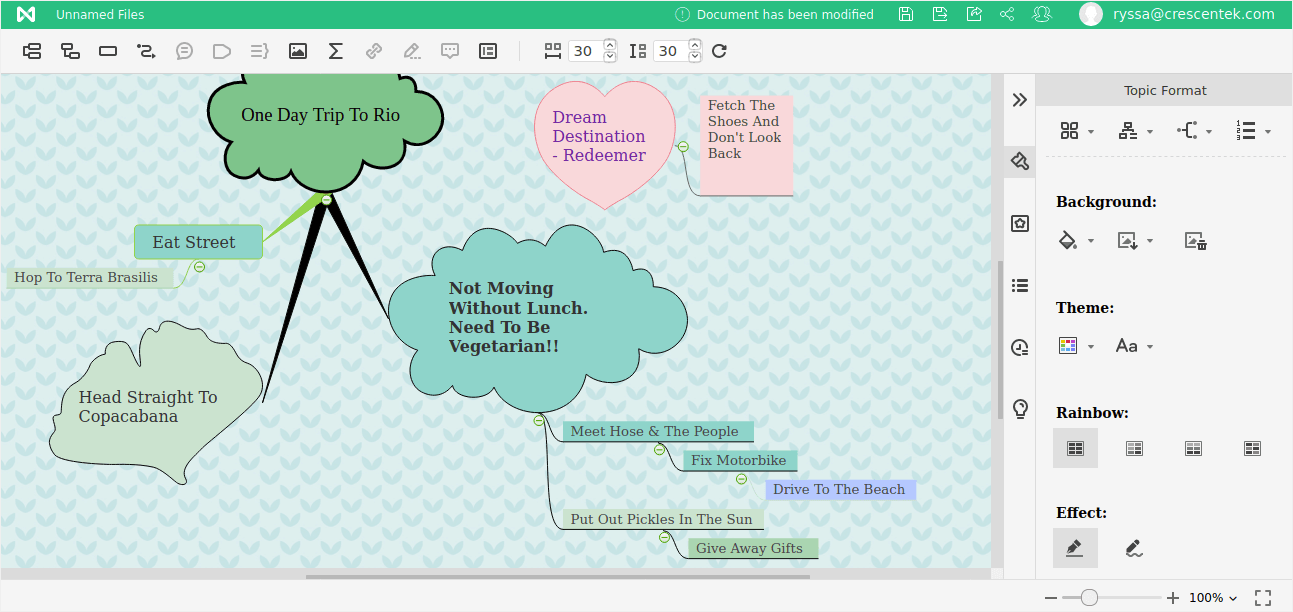Click the share icon in header
1293x612 pixels.
(1007, 14)
